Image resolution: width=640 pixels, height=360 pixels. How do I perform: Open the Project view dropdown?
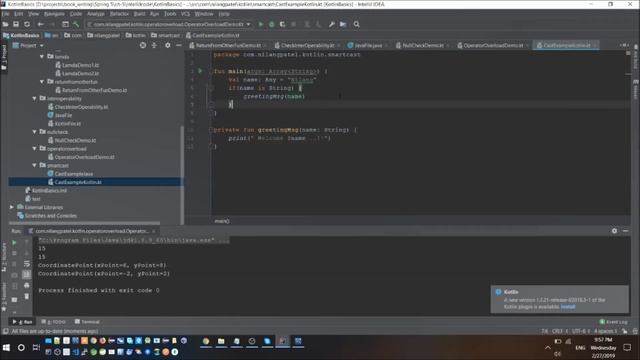point(42,45)
